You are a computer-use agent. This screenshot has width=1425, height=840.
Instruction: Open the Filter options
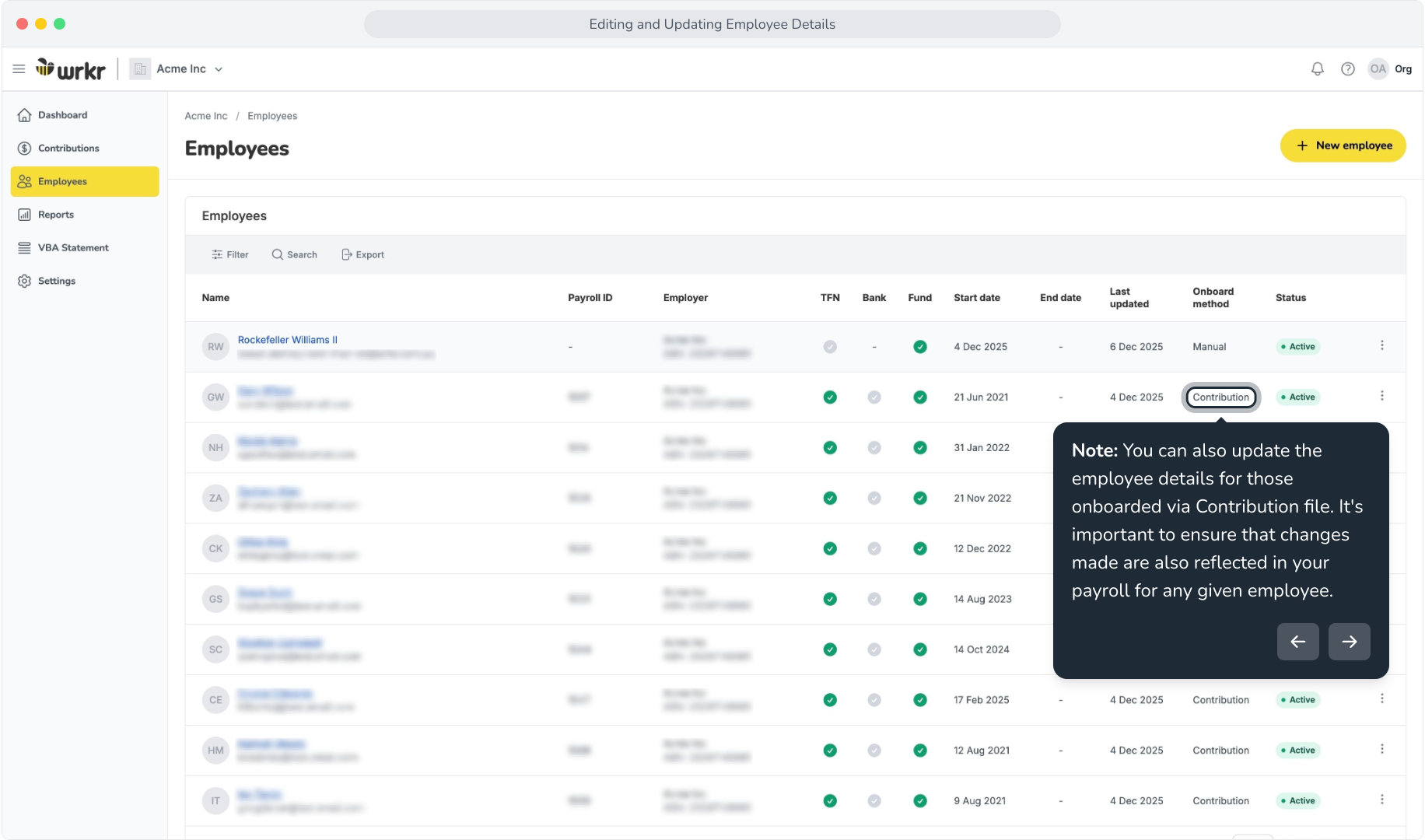click(x=230, y=254)
